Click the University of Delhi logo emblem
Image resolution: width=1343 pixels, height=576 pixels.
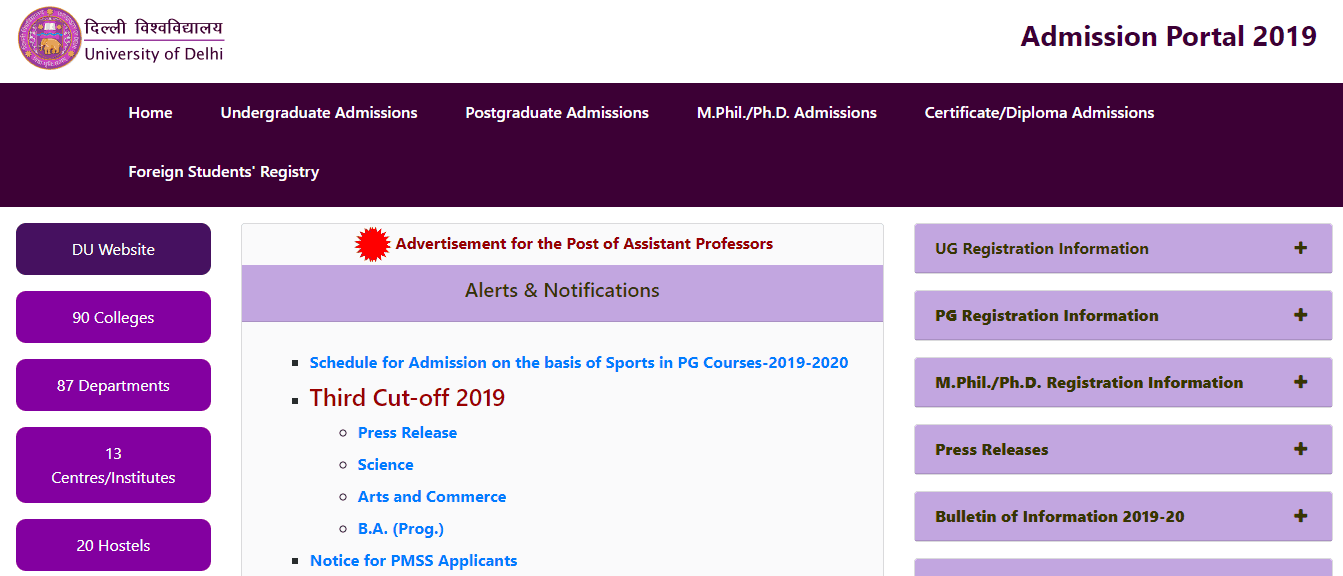click(48, 39)
